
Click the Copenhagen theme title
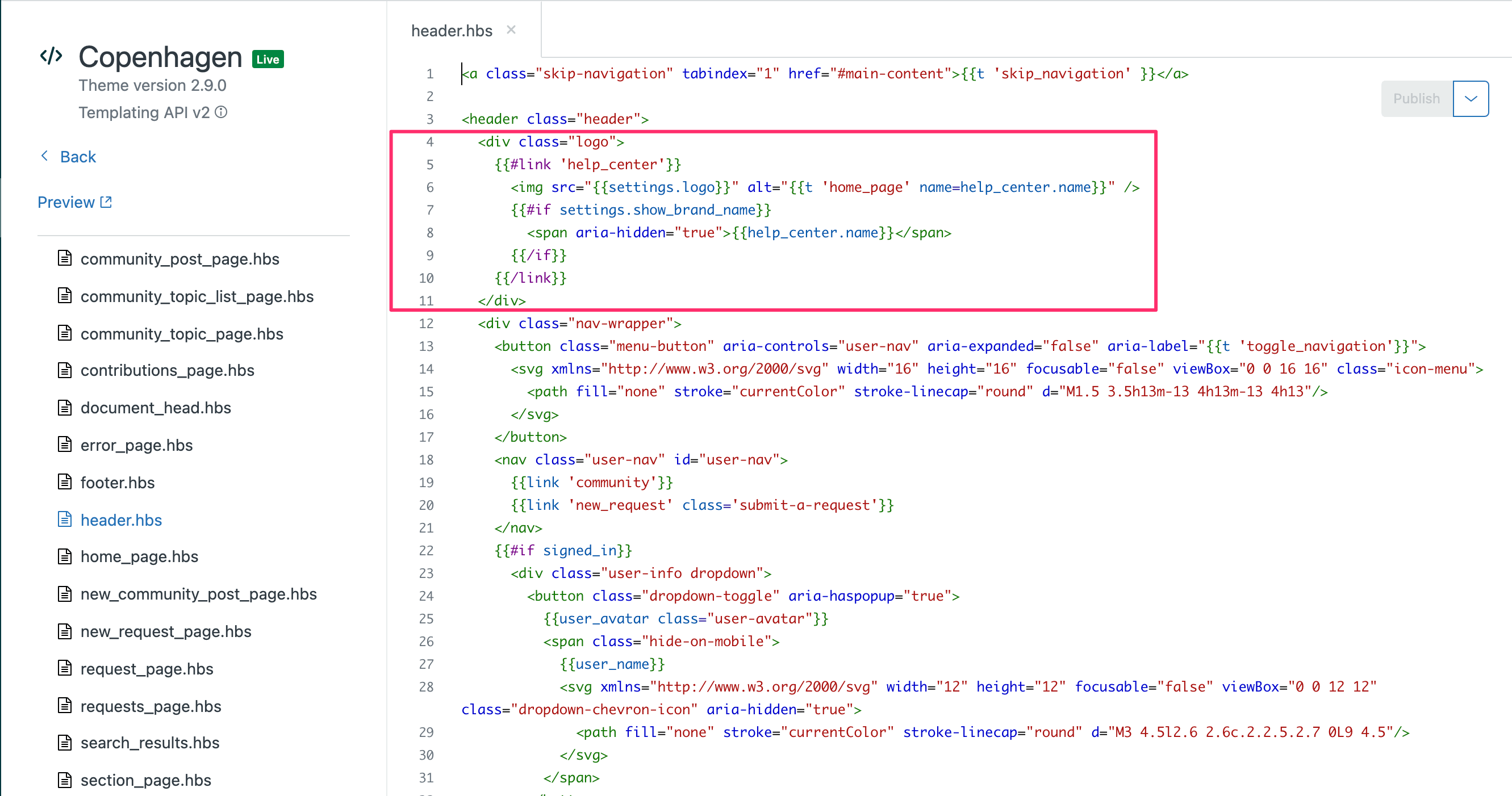click(x=160, y=57)
